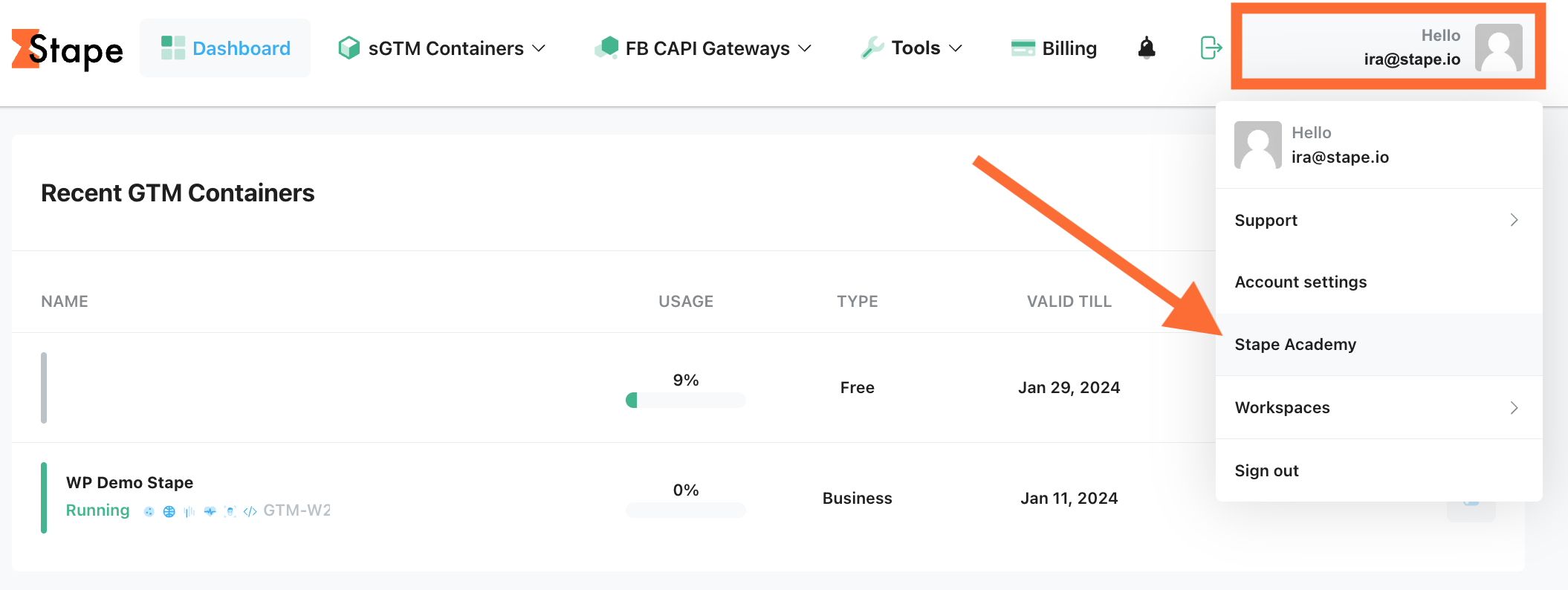The image size is (1568, 590).
Task: Click the 0% usage value
Action: (686, 490)
